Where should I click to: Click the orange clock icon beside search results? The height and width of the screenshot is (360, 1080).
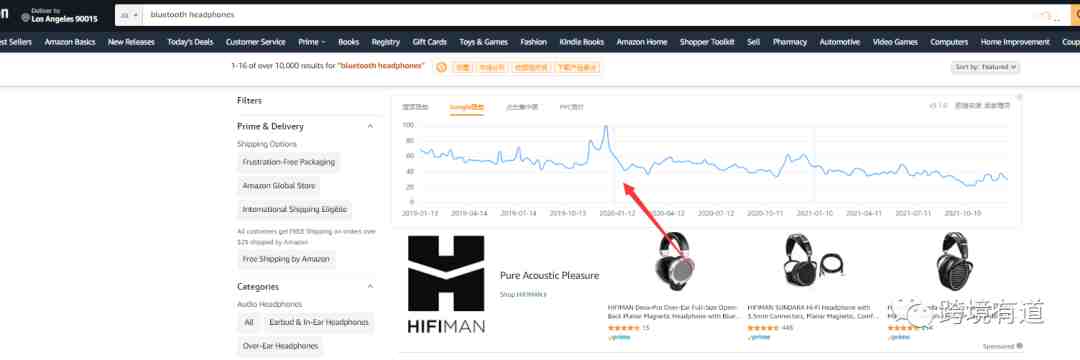[441, 67]
